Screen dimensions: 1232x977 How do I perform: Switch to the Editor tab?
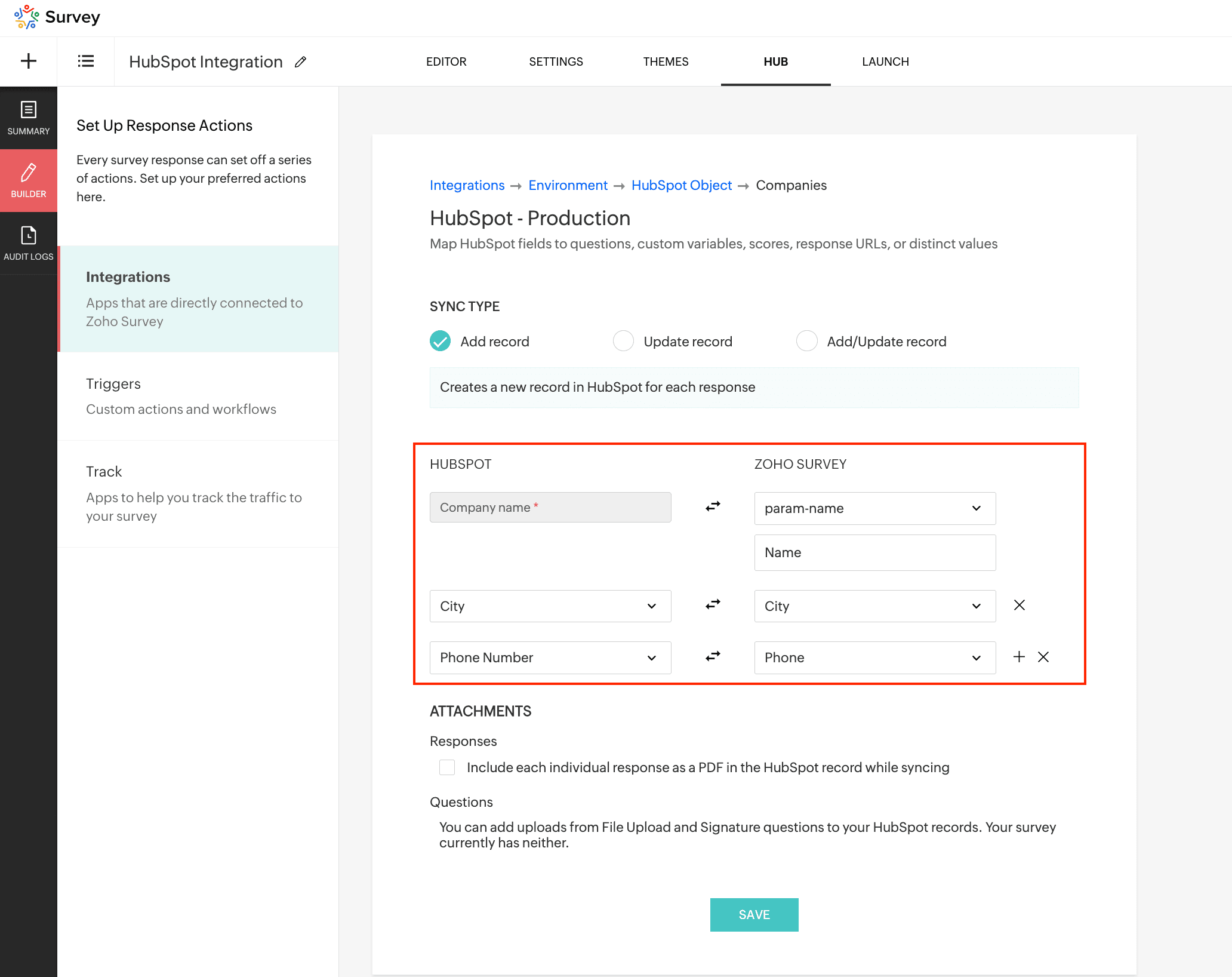(446, 62)
